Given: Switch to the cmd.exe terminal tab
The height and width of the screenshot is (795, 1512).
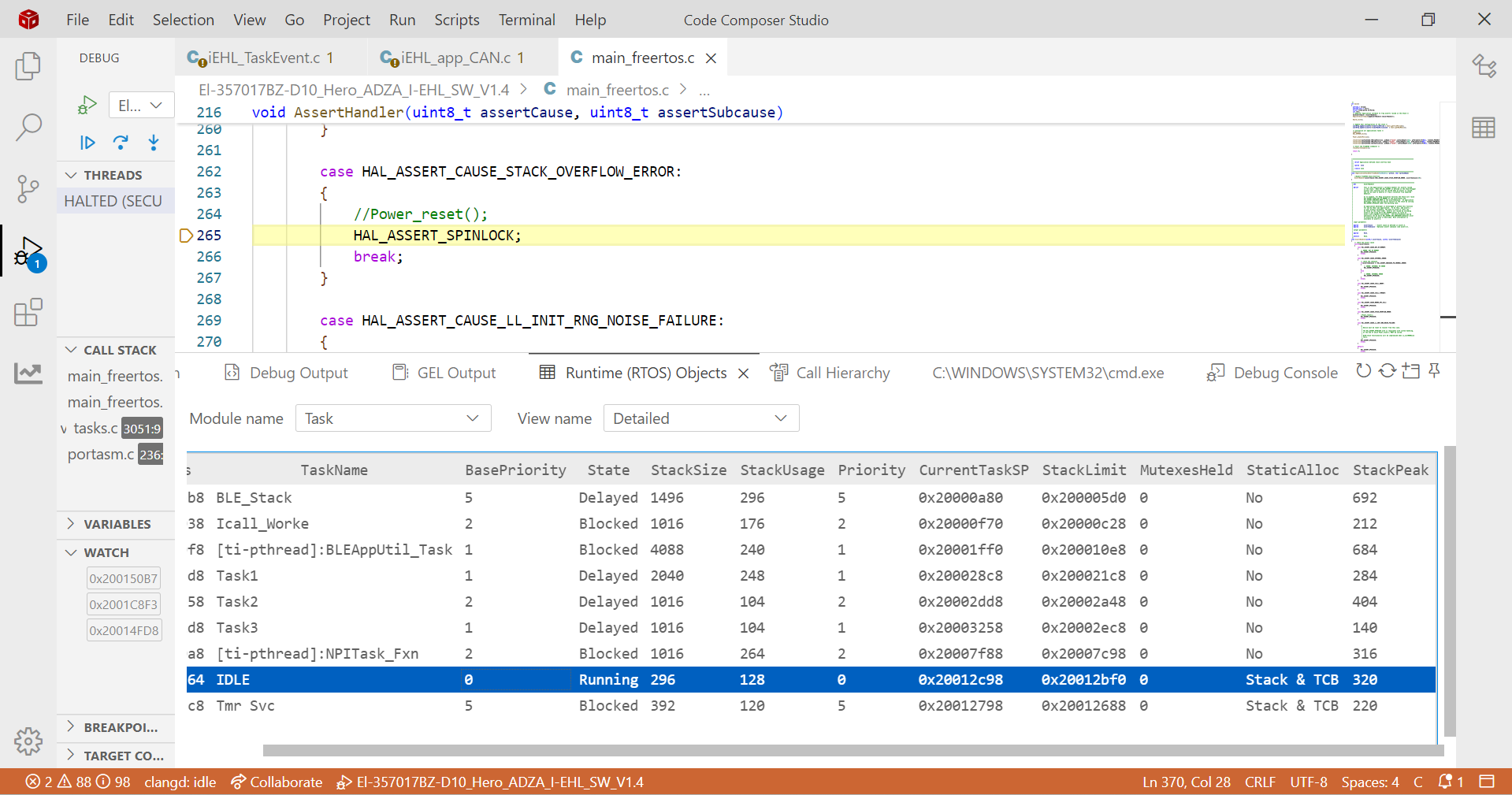Looking at the screenshot, I should 1048,373.
